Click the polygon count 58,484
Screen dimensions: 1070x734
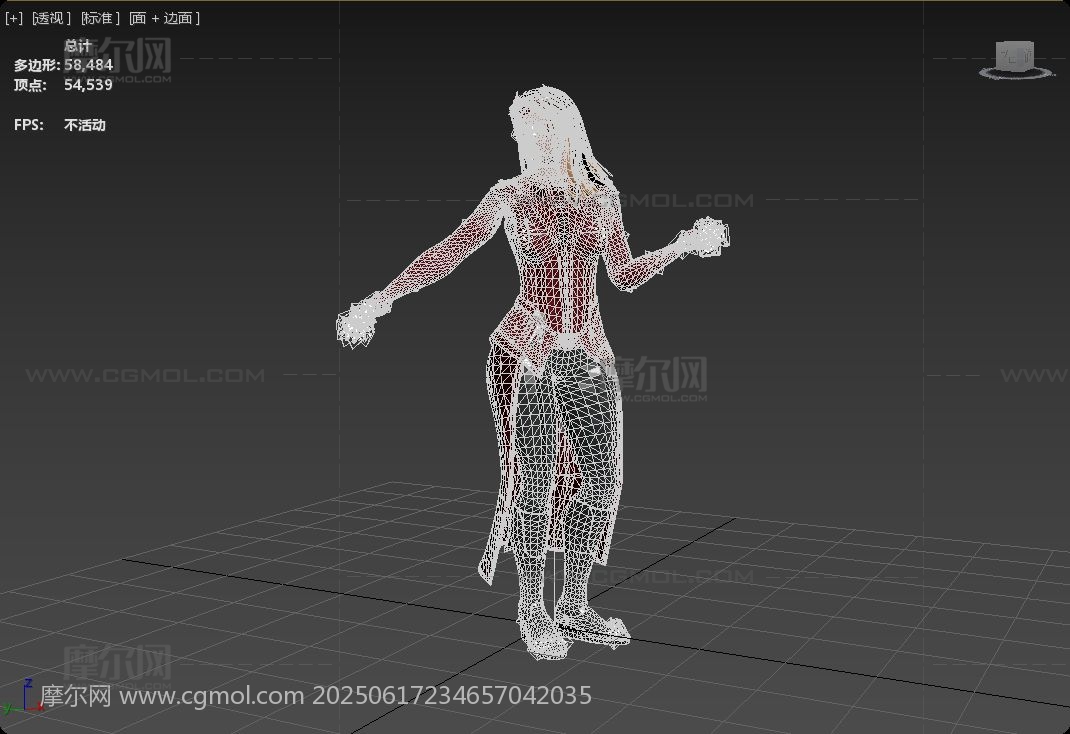tap(88, 65)
